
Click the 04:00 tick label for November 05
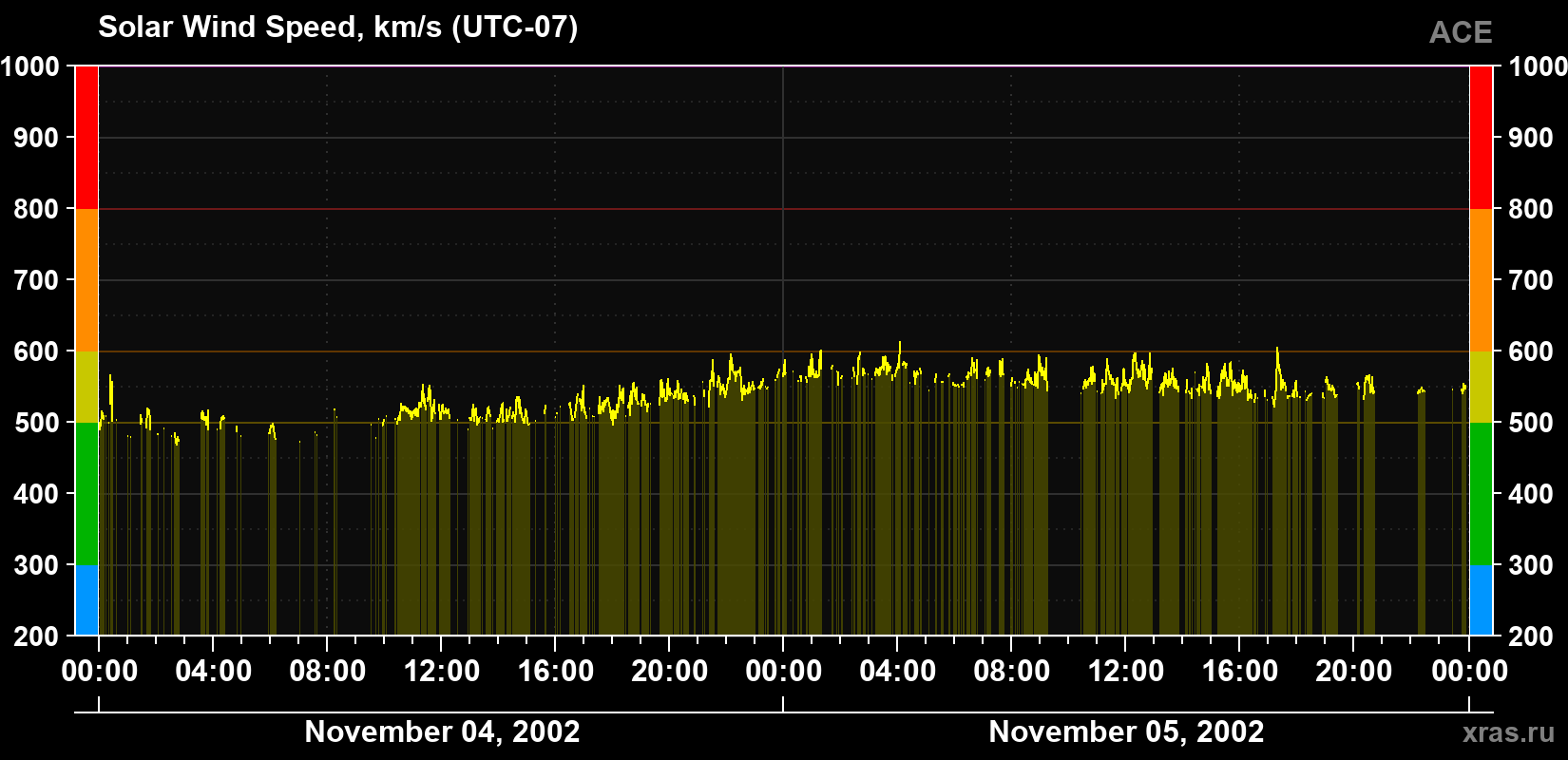click(898, 672)
